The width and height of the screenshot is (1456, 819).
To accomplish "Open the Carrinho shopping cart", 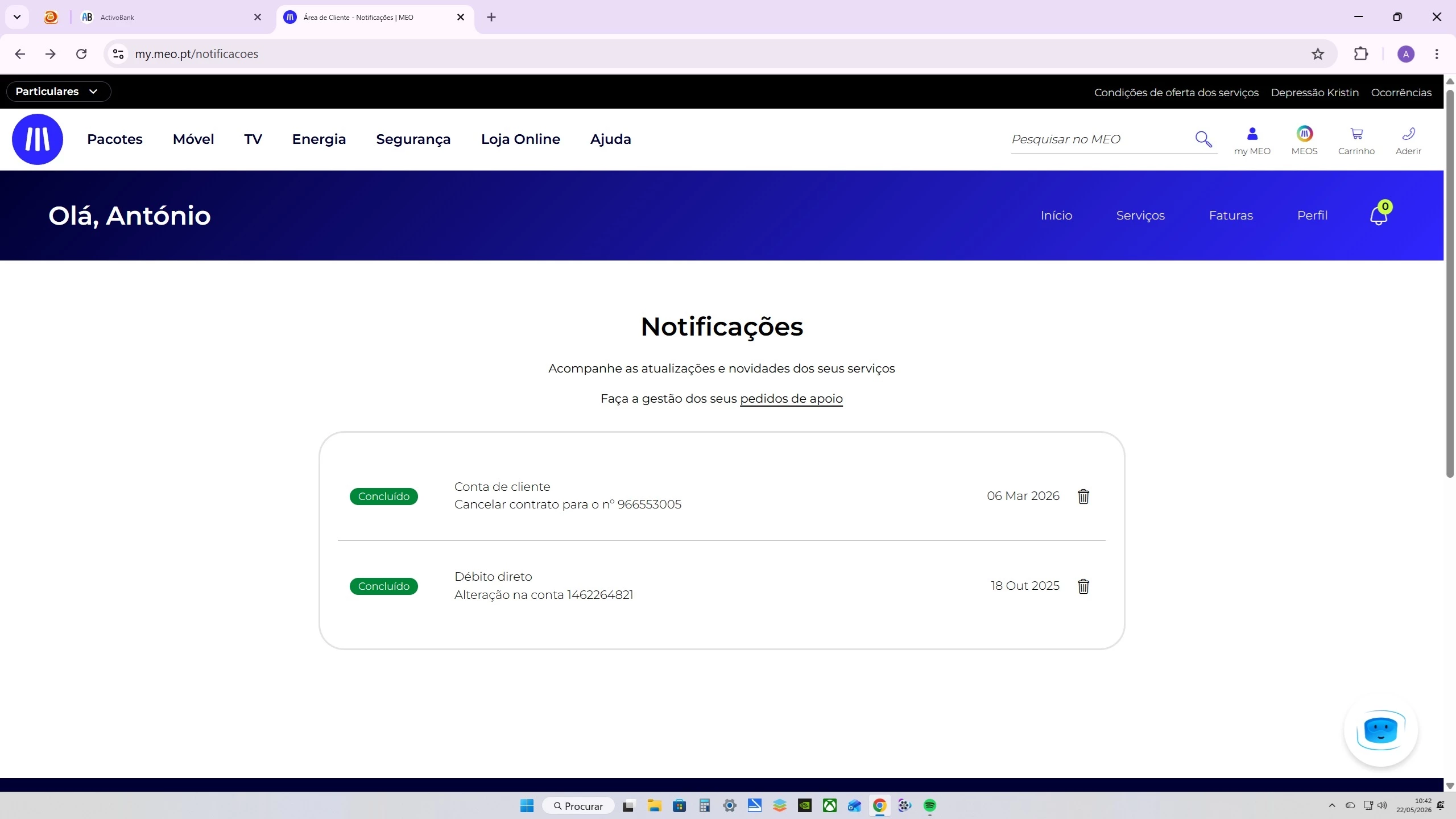I will (1356, 140).
